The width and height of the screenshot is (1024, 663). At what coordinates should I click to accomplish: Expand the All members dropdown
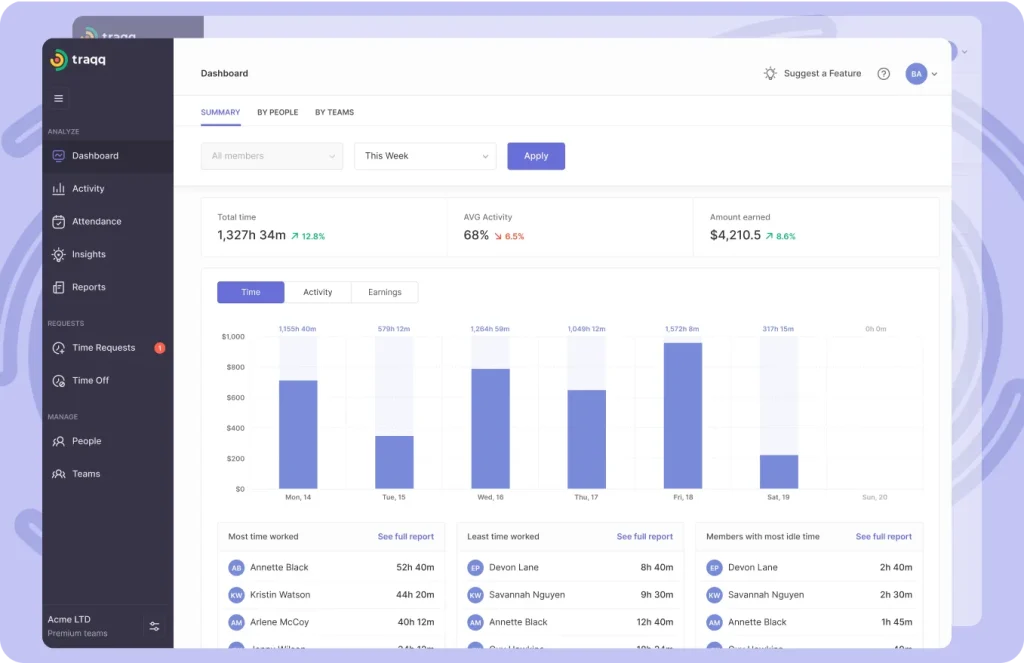pos(271,156)
